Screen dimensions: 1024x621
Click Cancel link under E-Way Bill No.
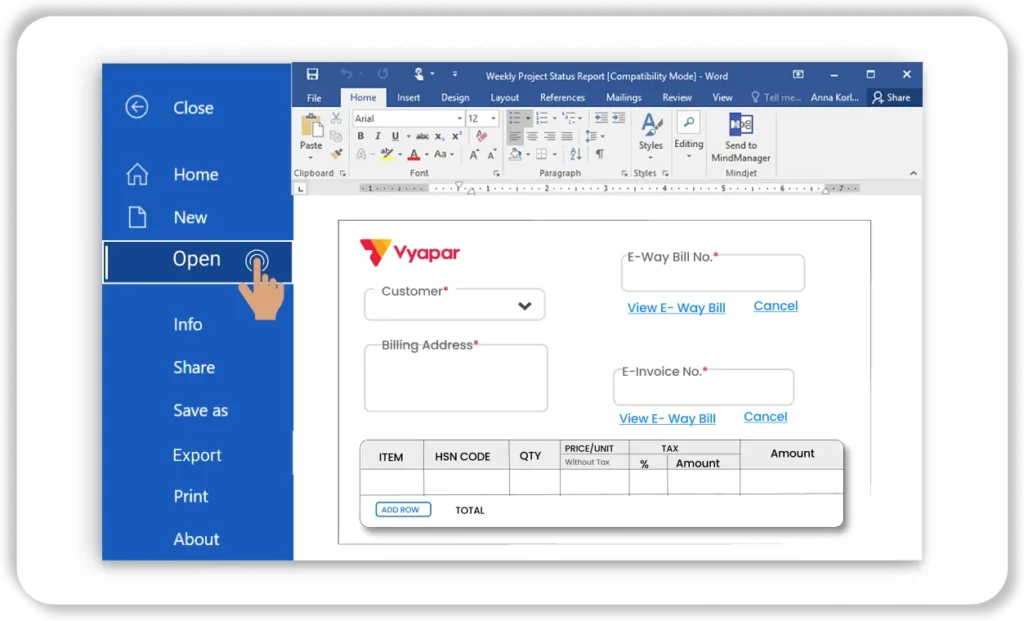tap(775, 306)
